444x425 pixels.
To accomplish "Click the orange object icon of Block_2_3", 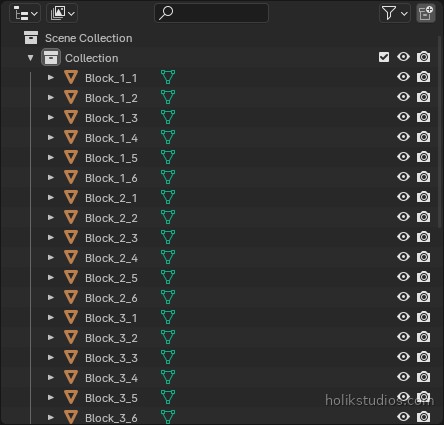I will (71, 237).
